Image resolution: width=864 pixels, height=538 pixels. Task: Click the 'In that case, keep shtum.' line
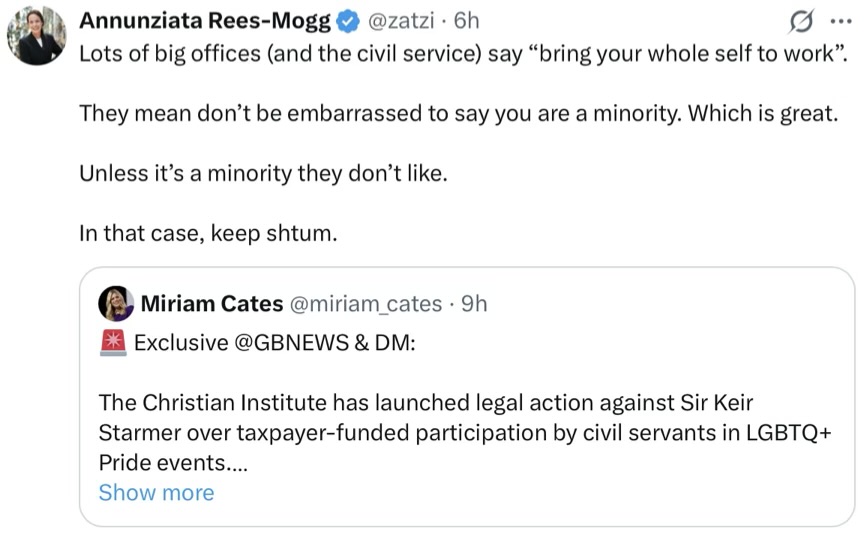[x=210, y=233]
